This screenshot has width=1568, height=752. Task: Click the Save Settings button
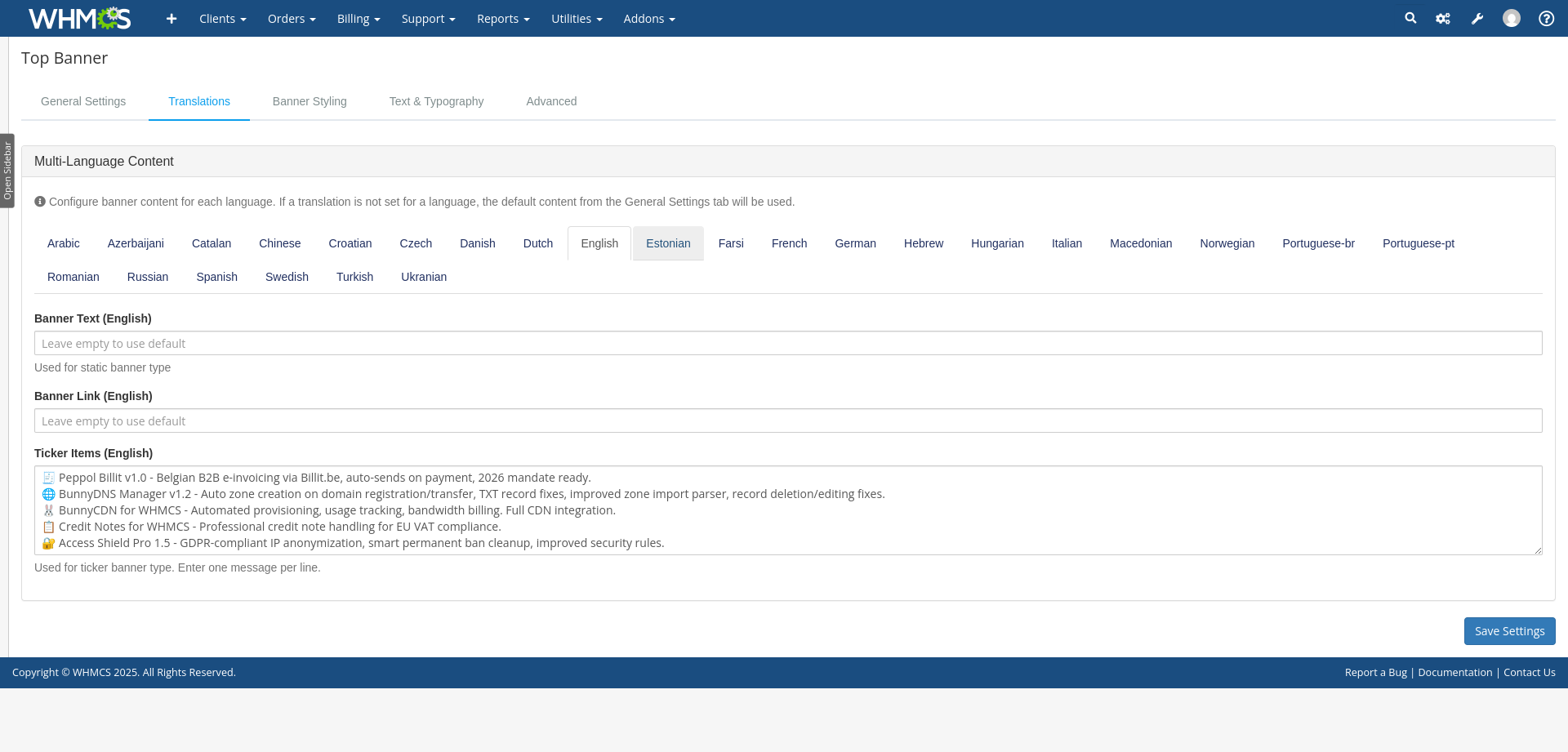(x=1509, y=631)
